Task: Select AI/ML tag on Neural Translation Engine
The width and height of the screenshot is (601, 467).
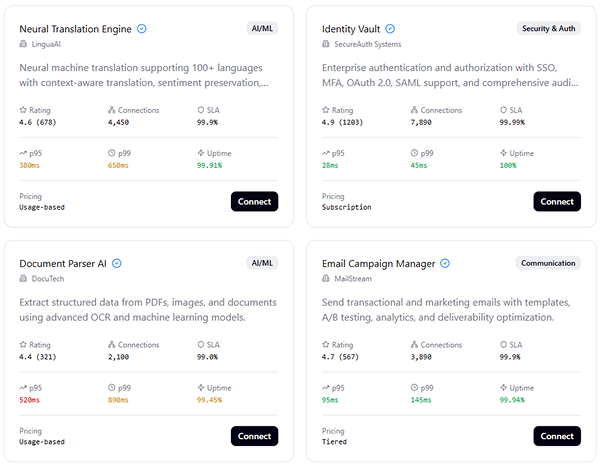Action: 262,28
